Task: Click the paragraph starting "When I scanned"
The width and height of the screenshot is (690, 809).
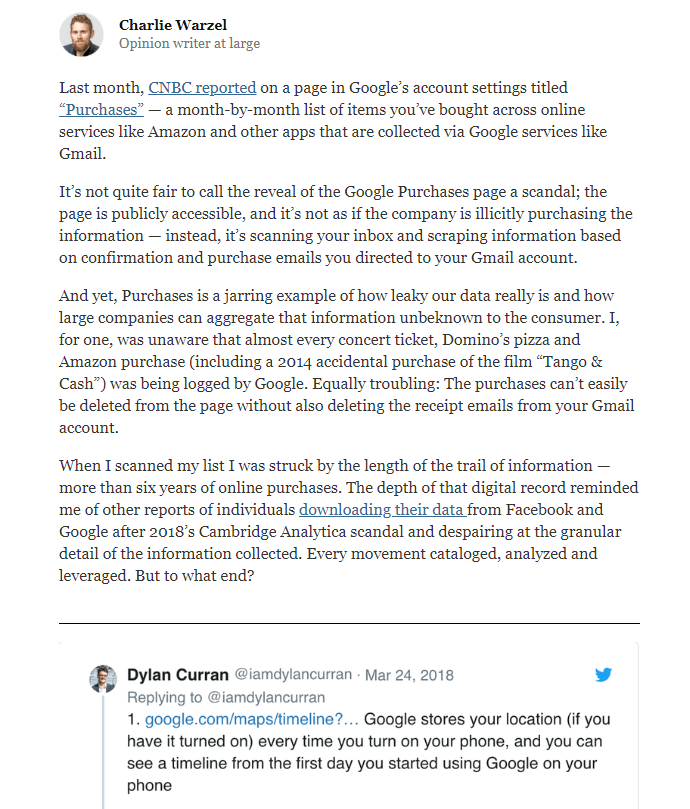Action: [x=348, y=521]
